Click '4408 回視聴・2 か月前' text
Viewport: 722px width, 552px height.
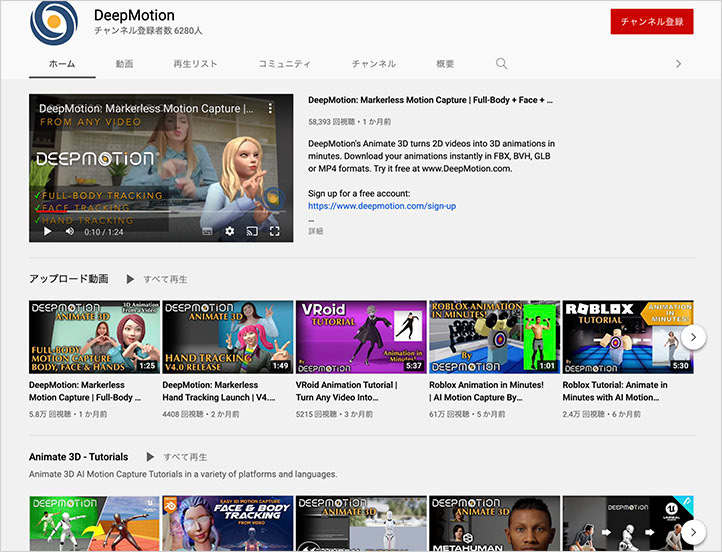tap(201, 414)
